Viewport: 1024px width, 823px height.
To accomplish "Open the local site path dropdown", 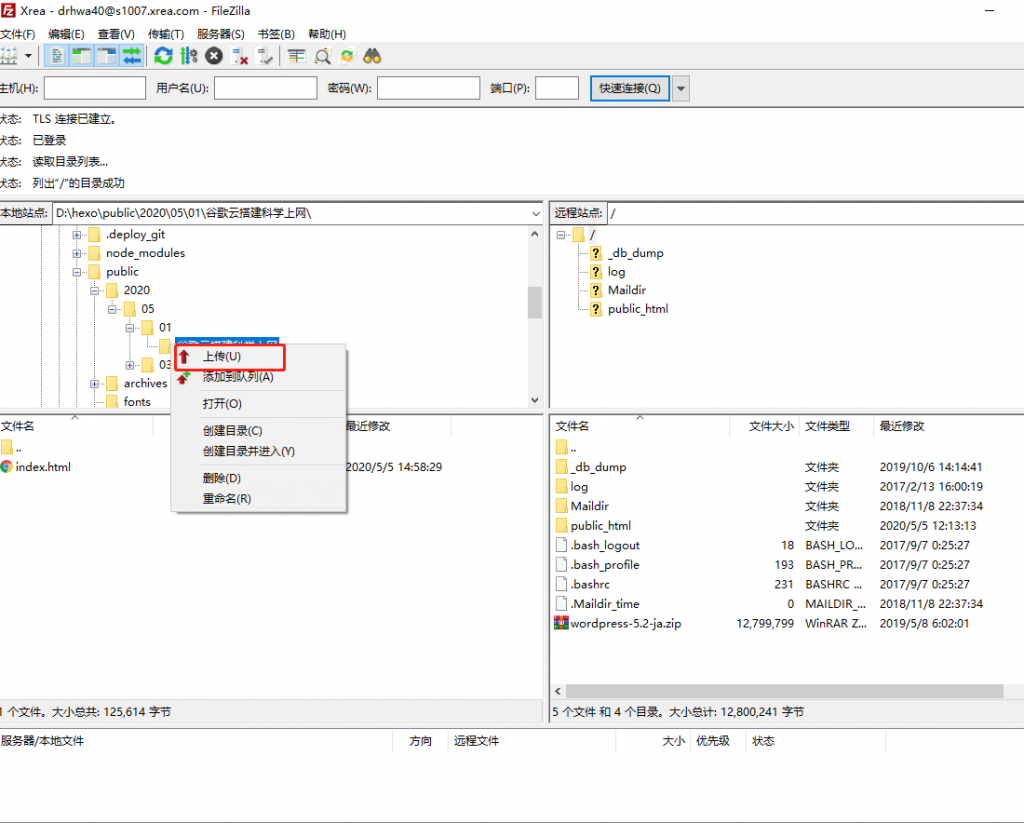I will (536, 213).
